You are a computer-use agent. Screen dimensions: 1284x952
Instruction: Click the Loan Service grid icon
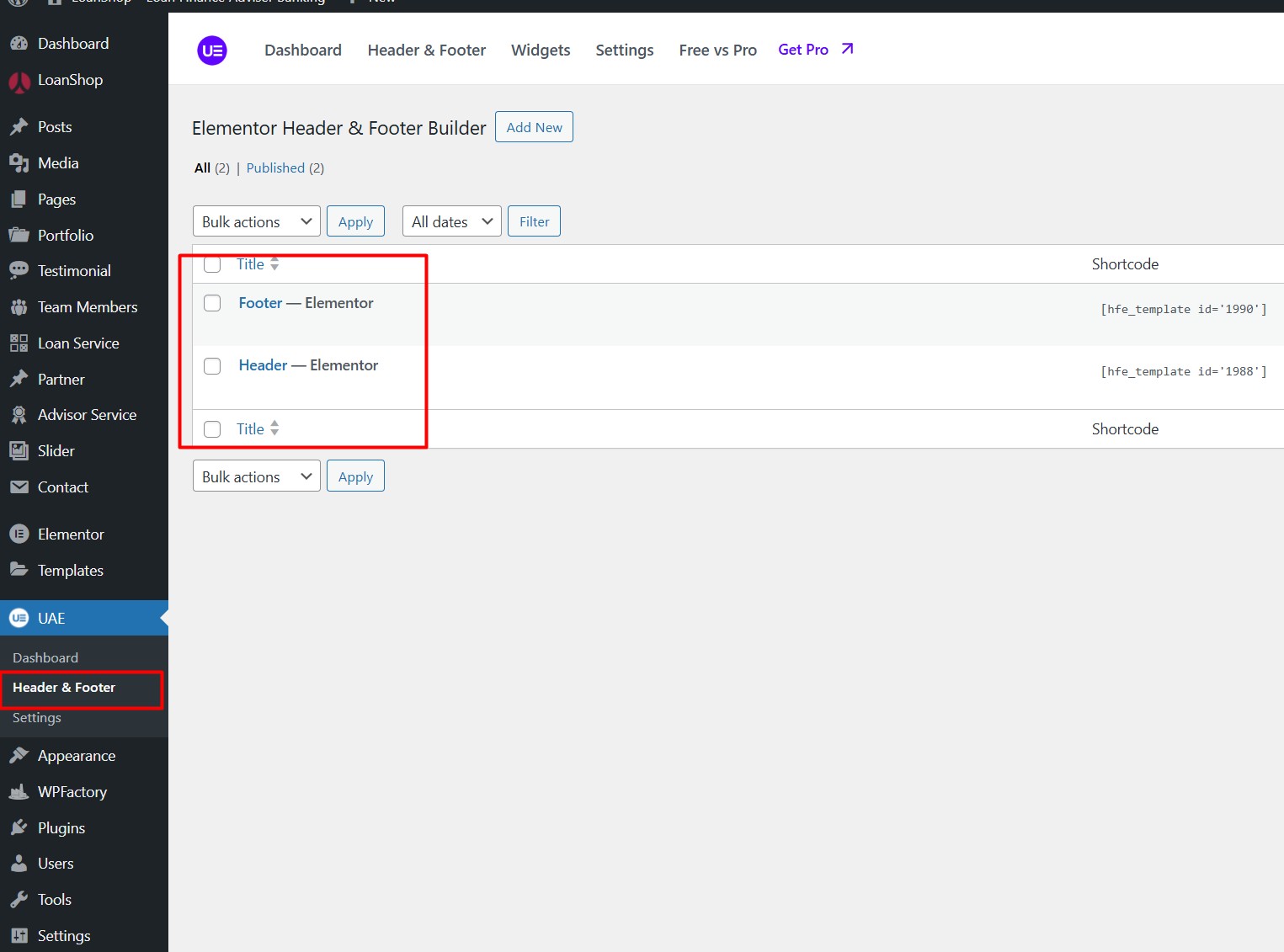pyautogui.click(x=19, y=343)
